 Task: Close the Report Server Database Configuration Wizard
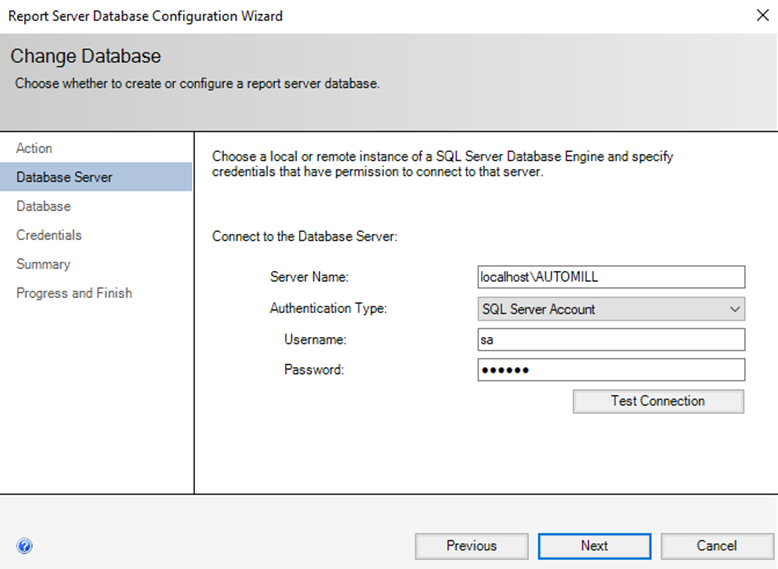[x=763, y=15]
